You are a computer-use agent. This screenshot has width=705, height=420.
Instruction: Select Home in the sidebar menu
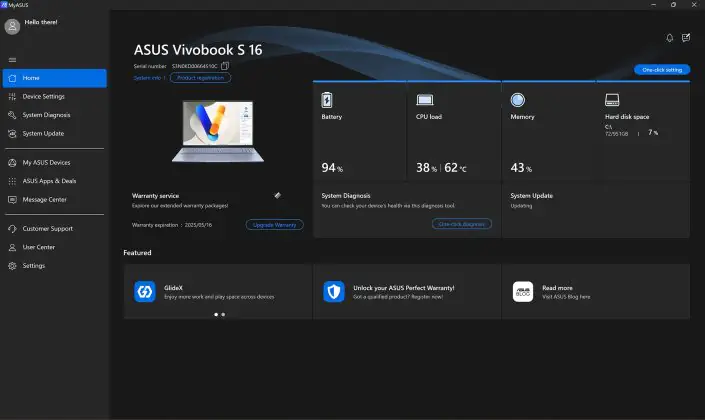tap(54, 78)
